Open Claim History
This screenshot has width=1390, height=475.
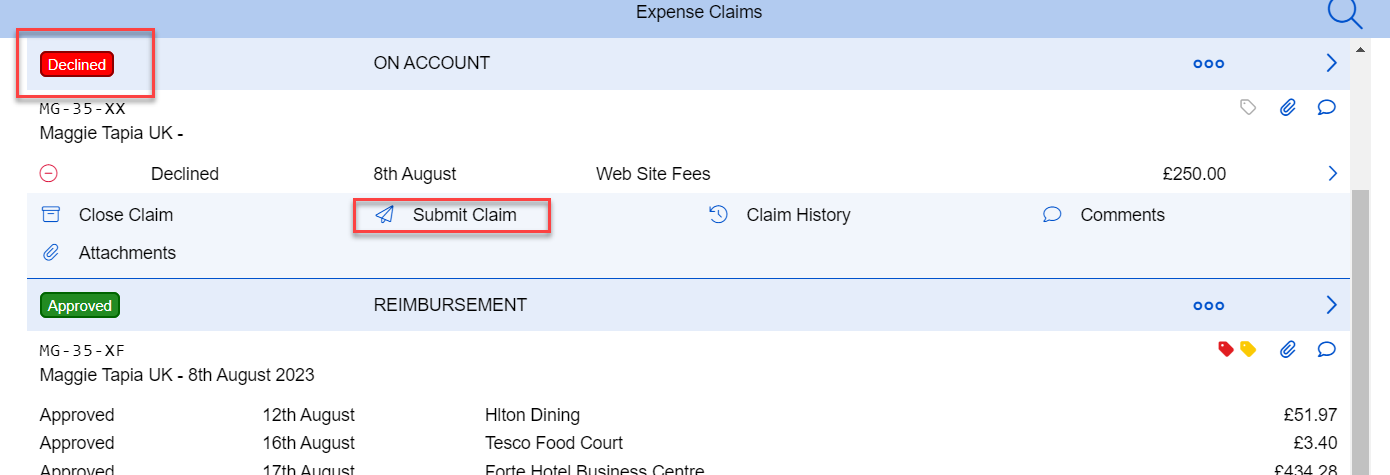pos(798,215)
